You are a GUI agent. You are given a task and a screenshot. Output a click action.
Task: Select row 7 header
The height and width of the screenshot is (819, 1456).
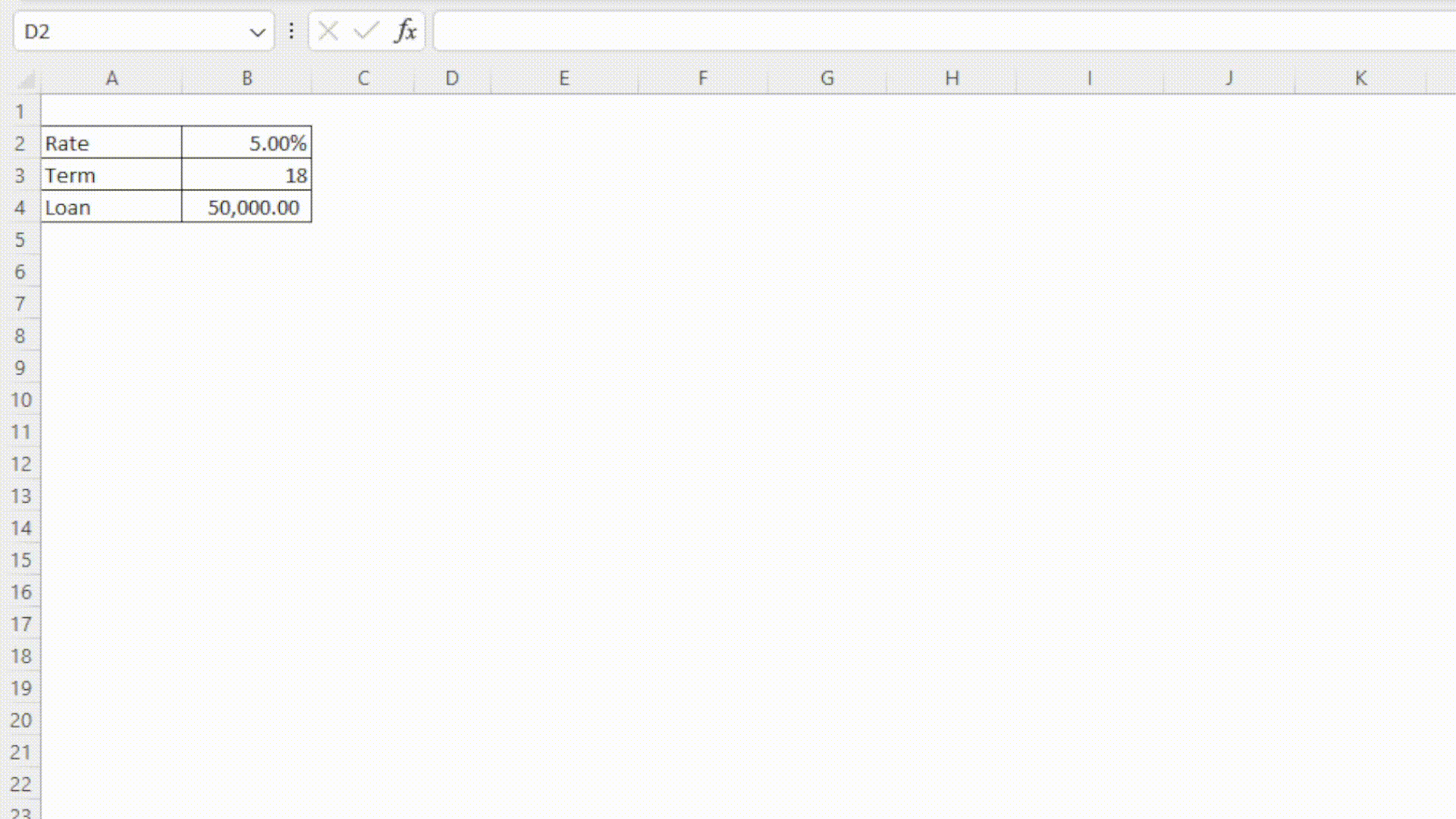click(x=20, y=303)
